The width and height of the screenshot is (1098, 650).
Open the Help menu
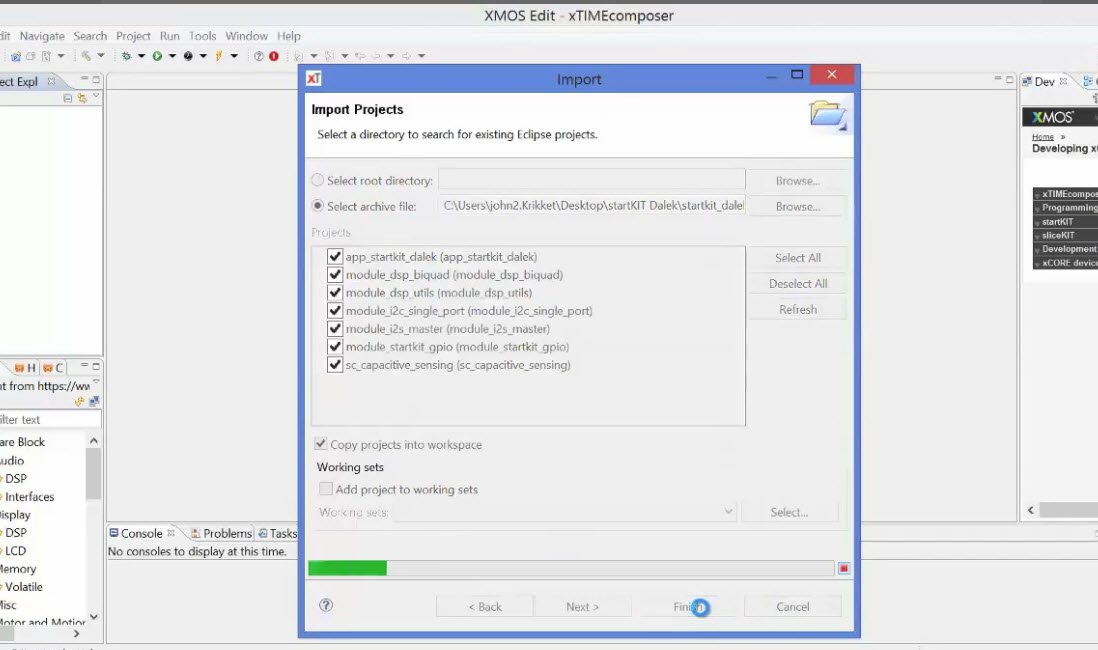[289, 36]
